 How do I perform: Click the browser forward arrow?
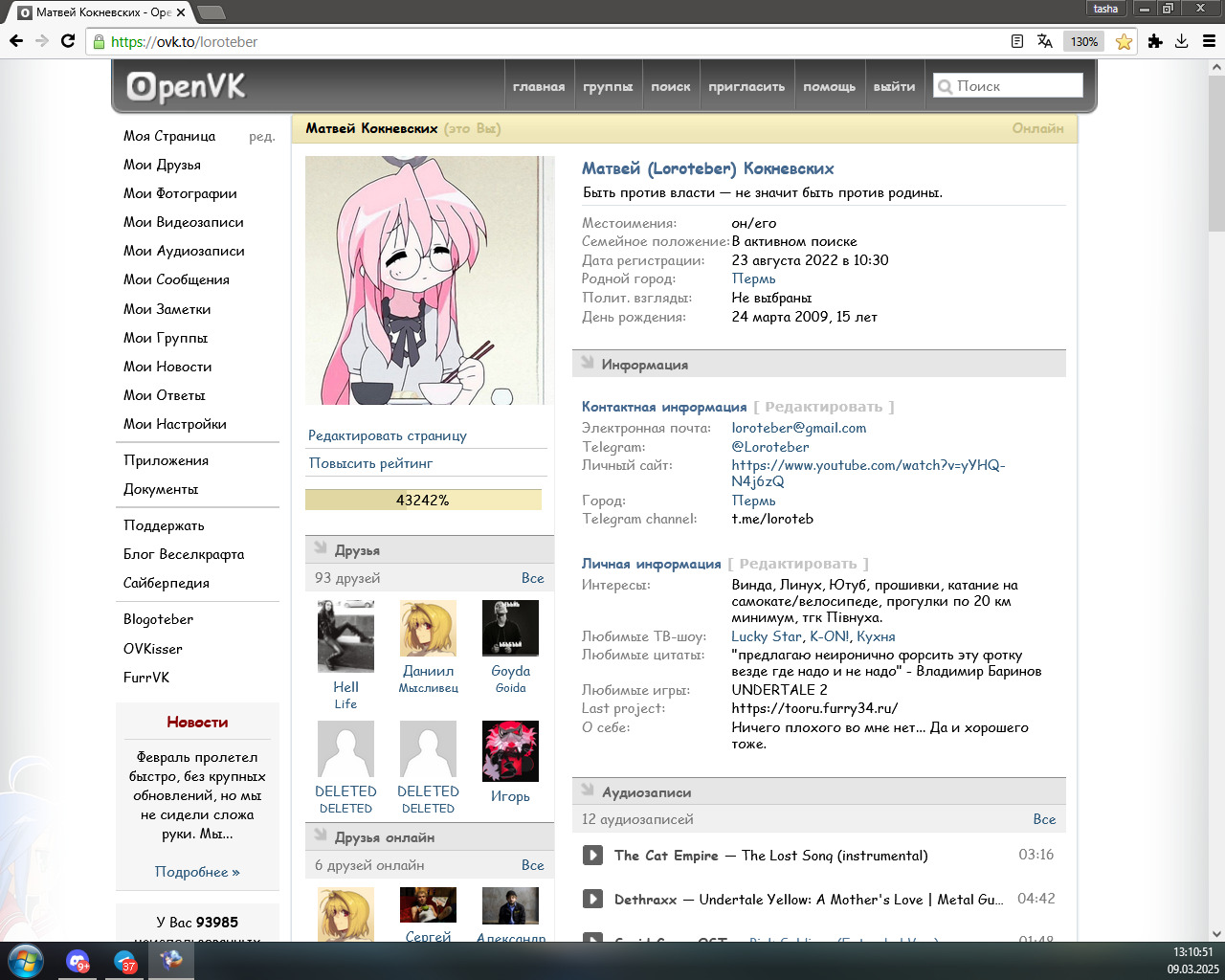(x=41, y=41)
